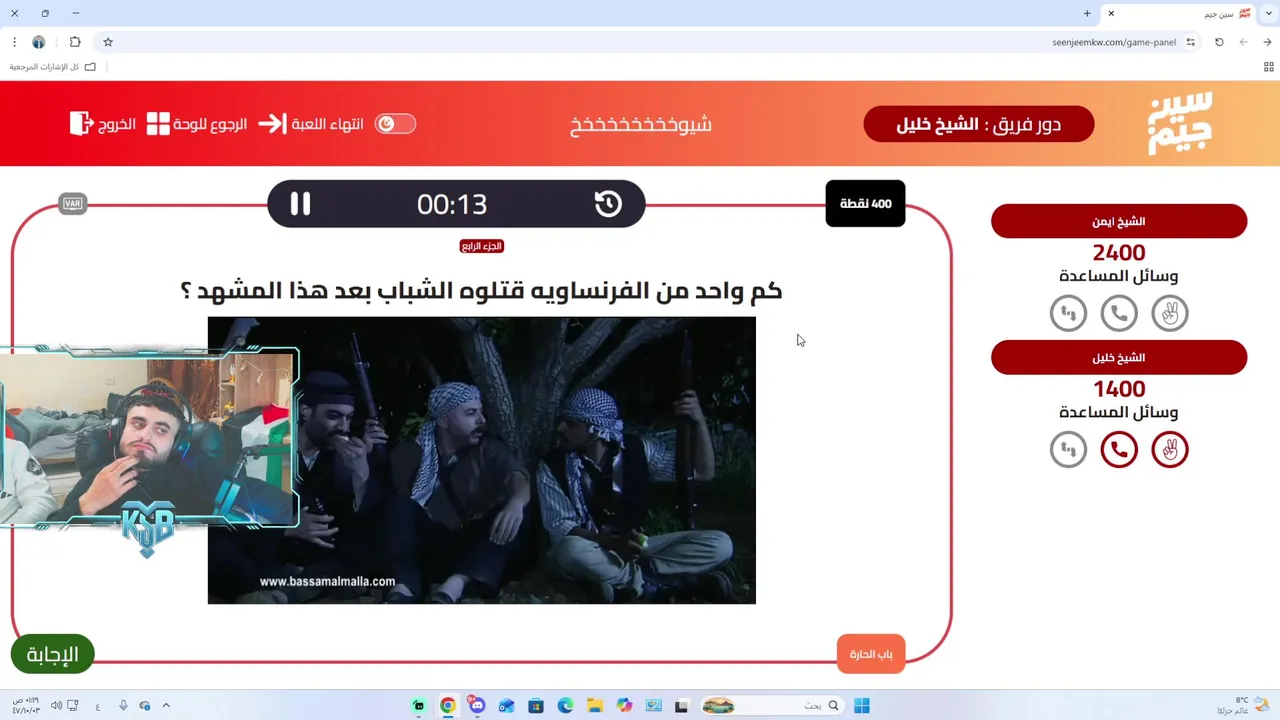
Task: Use الشيخ ايمن swap-call lifeline icon
Action: [1068, 313]
